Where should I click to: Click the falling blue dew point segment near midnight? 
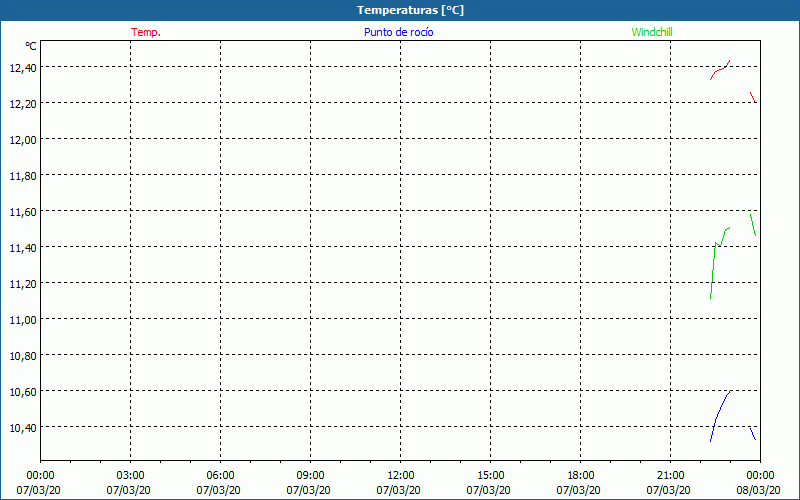coord(753,434)
